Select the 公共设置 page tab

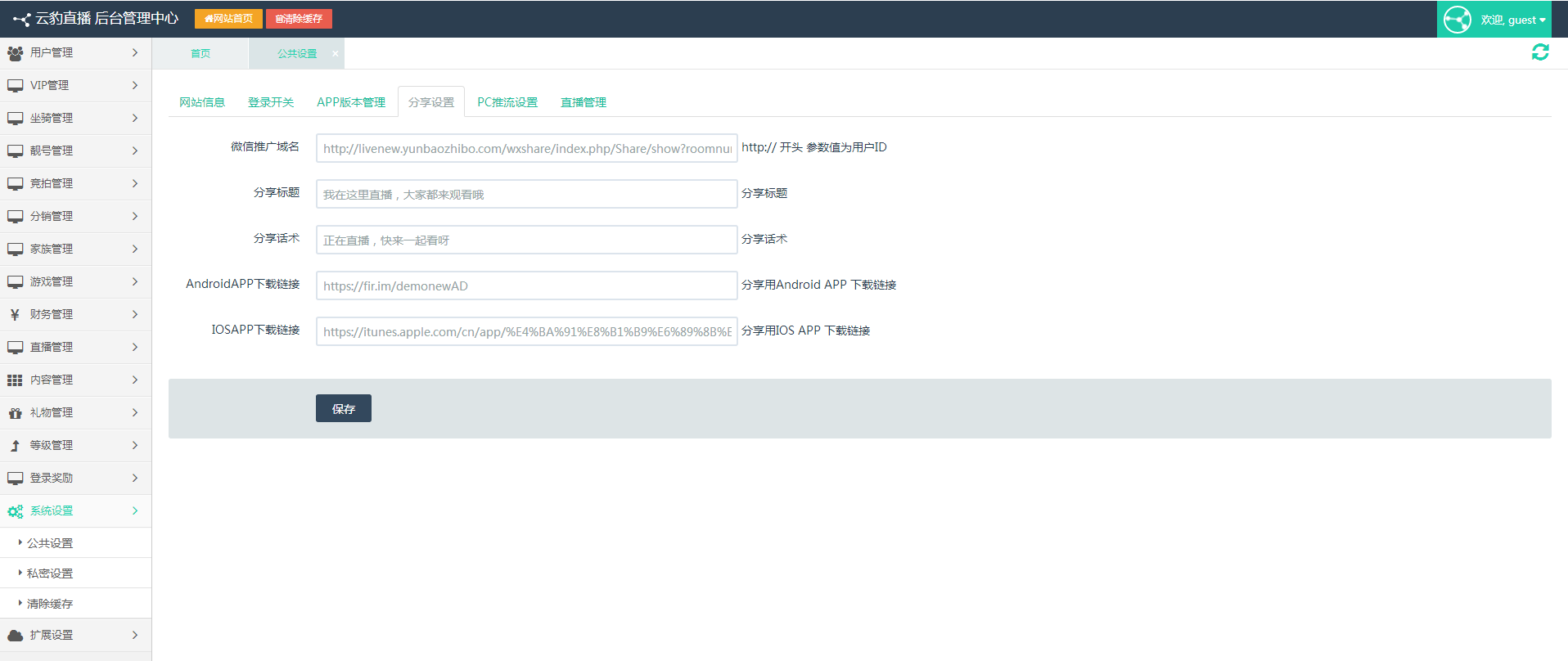click(296, 53)
